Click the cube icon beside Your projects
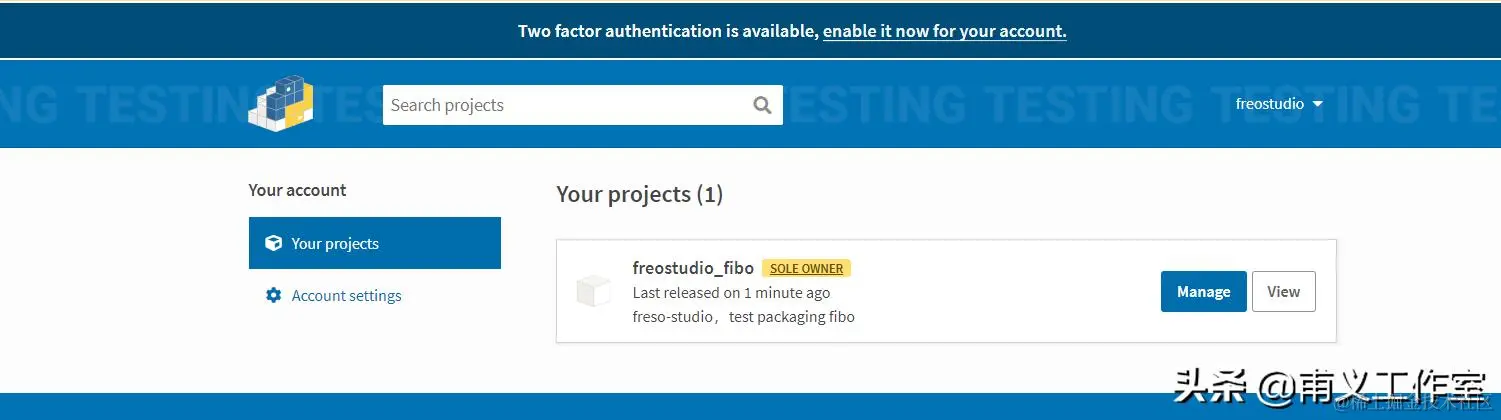Image resolution: width=1501 pixels, height=420 pixels. (x=273, y=243)
